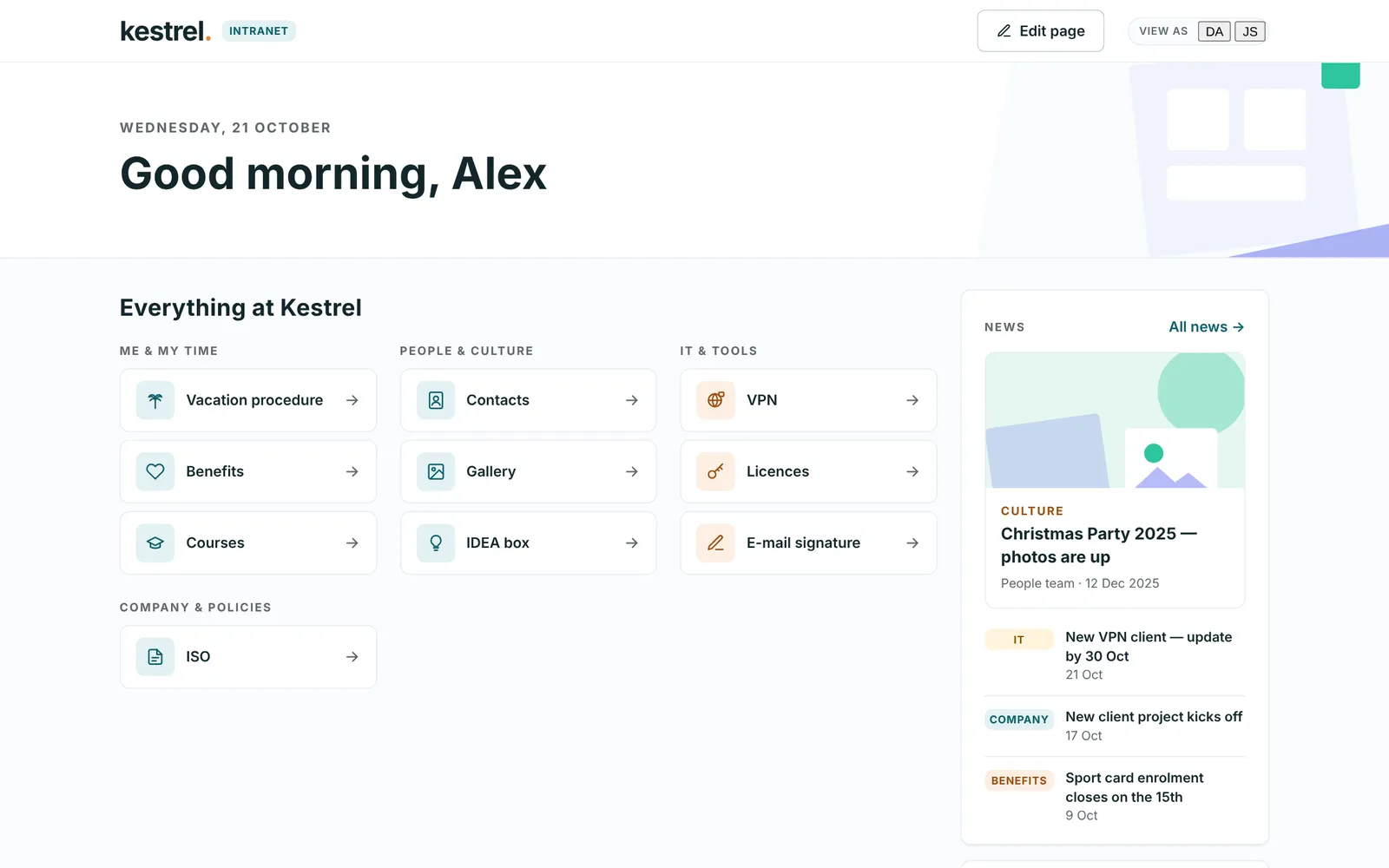Open New client project kicks off news
The height and width of the screenshot is (868, 1389).
[1154, 717]
